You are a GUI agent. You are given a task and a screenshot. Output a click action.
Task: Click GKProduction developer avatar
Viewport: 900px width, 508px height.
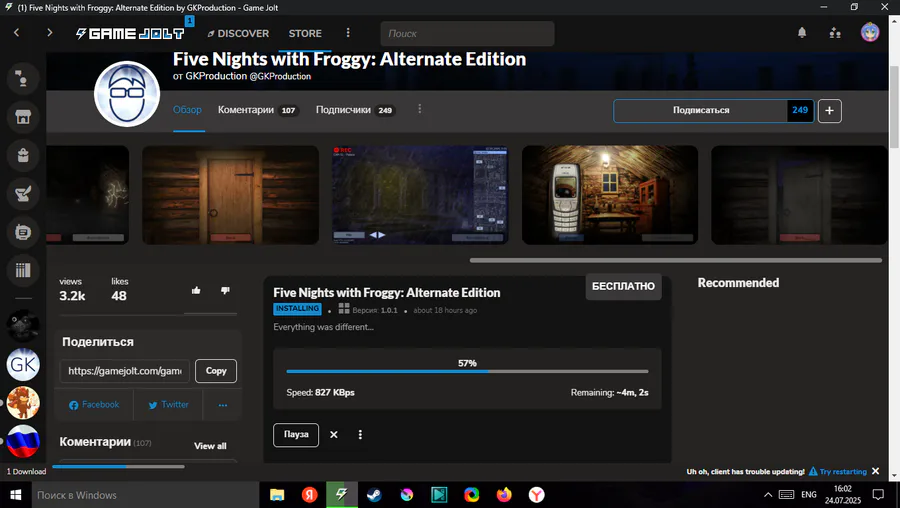tap(127, 94)
